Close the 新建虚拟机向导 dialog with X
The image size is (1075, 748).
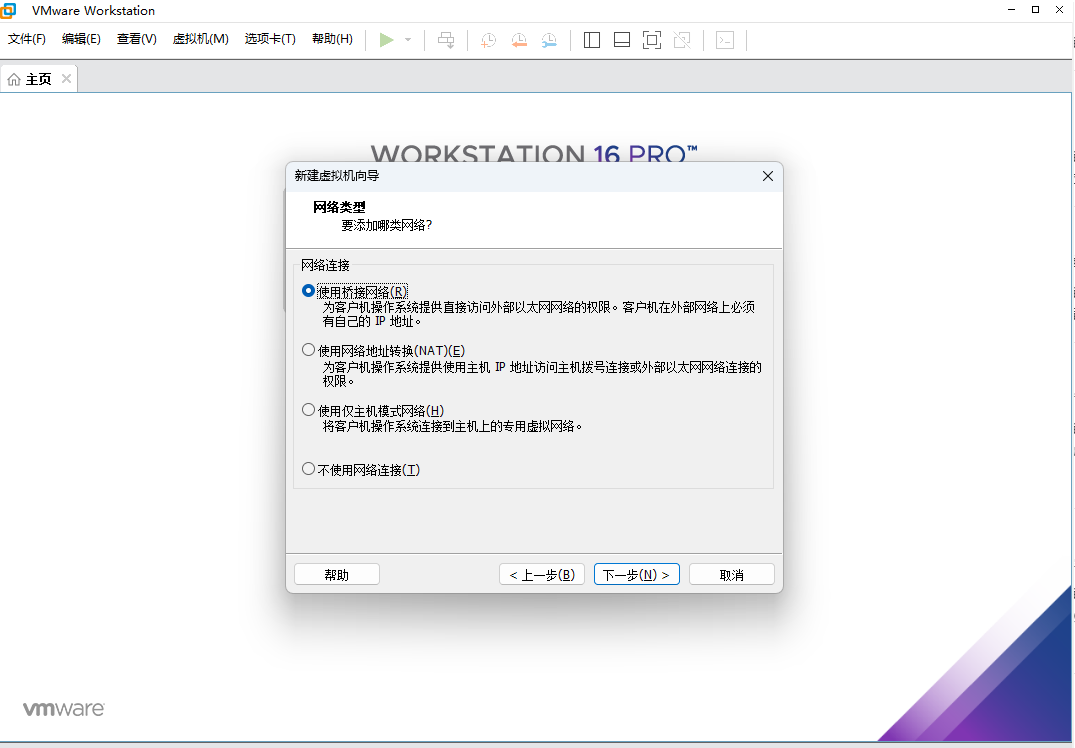[x=768, y=176]
